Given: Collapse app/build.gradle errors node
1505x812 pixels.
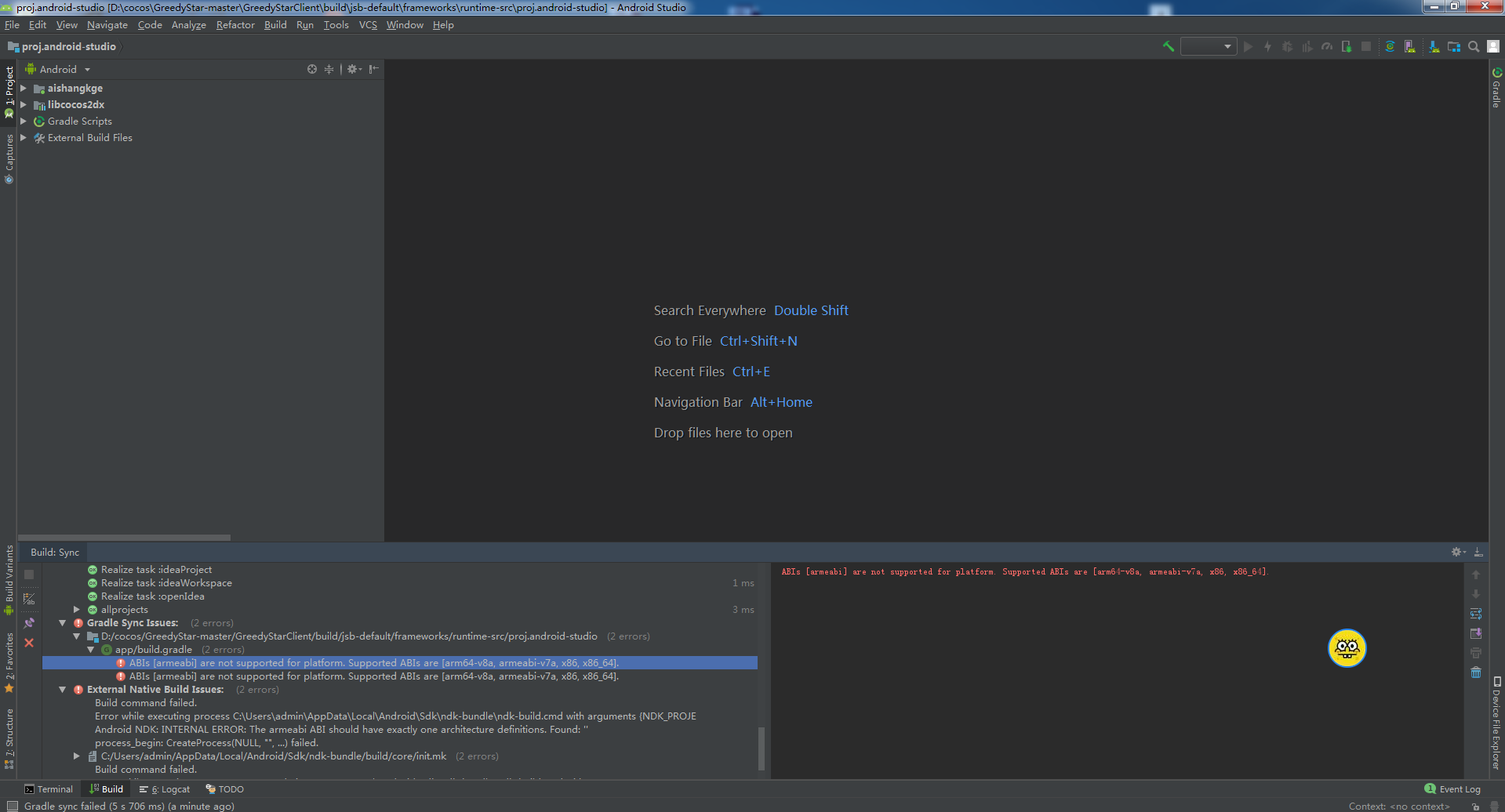Looking at the screenshot, I should coord(91,650).
